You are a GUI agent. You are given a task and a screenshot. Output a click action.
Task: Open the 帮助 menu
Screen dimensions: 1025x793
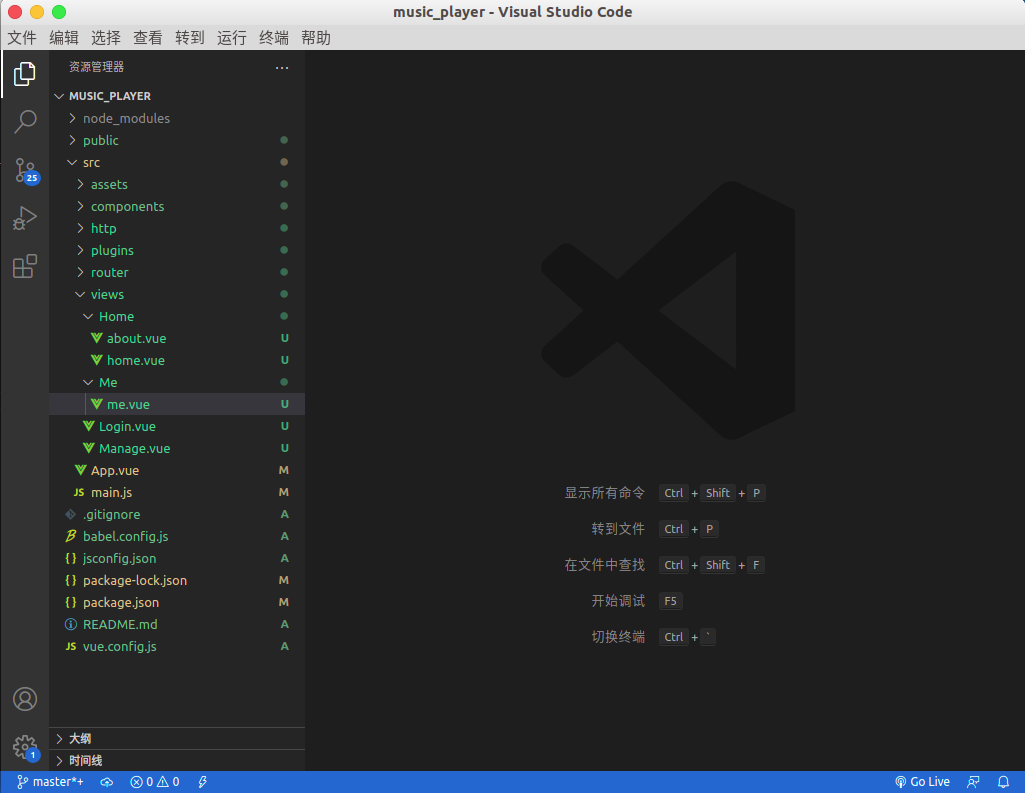(315, 38)
